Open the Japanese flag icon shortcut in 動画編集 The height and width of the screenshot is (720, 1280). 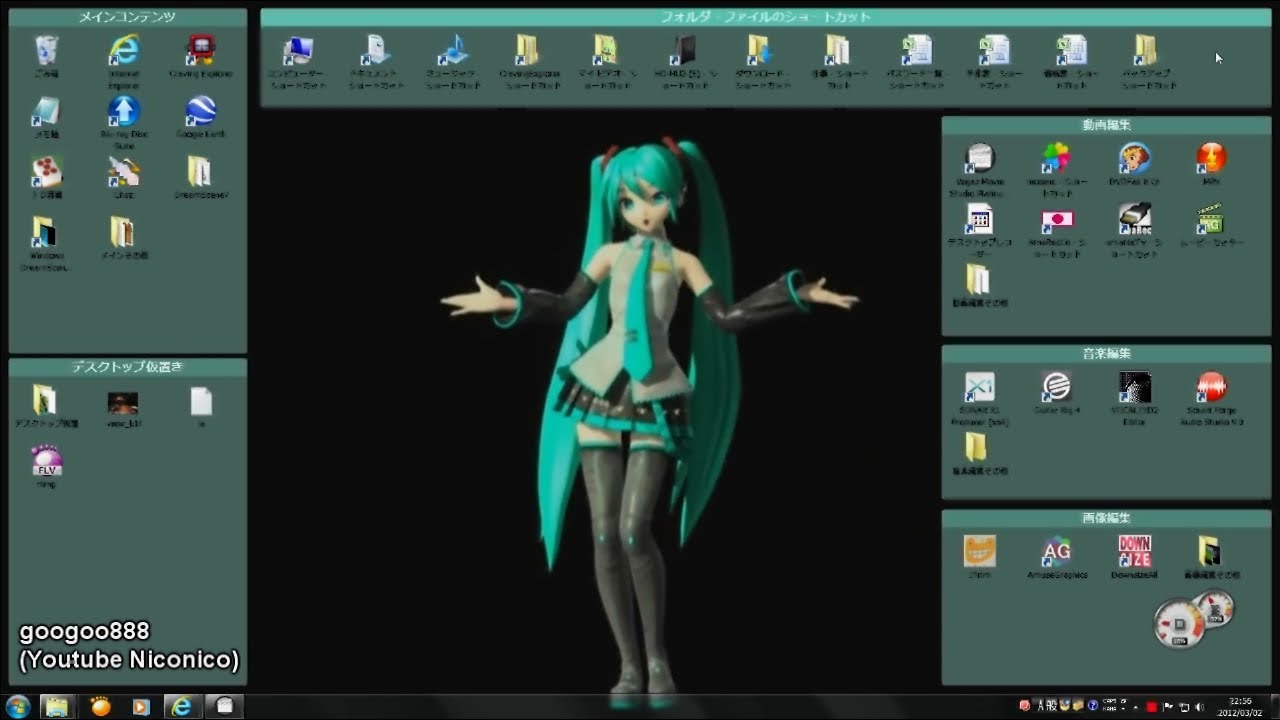pyautogui.click(x=1057, y=219)
